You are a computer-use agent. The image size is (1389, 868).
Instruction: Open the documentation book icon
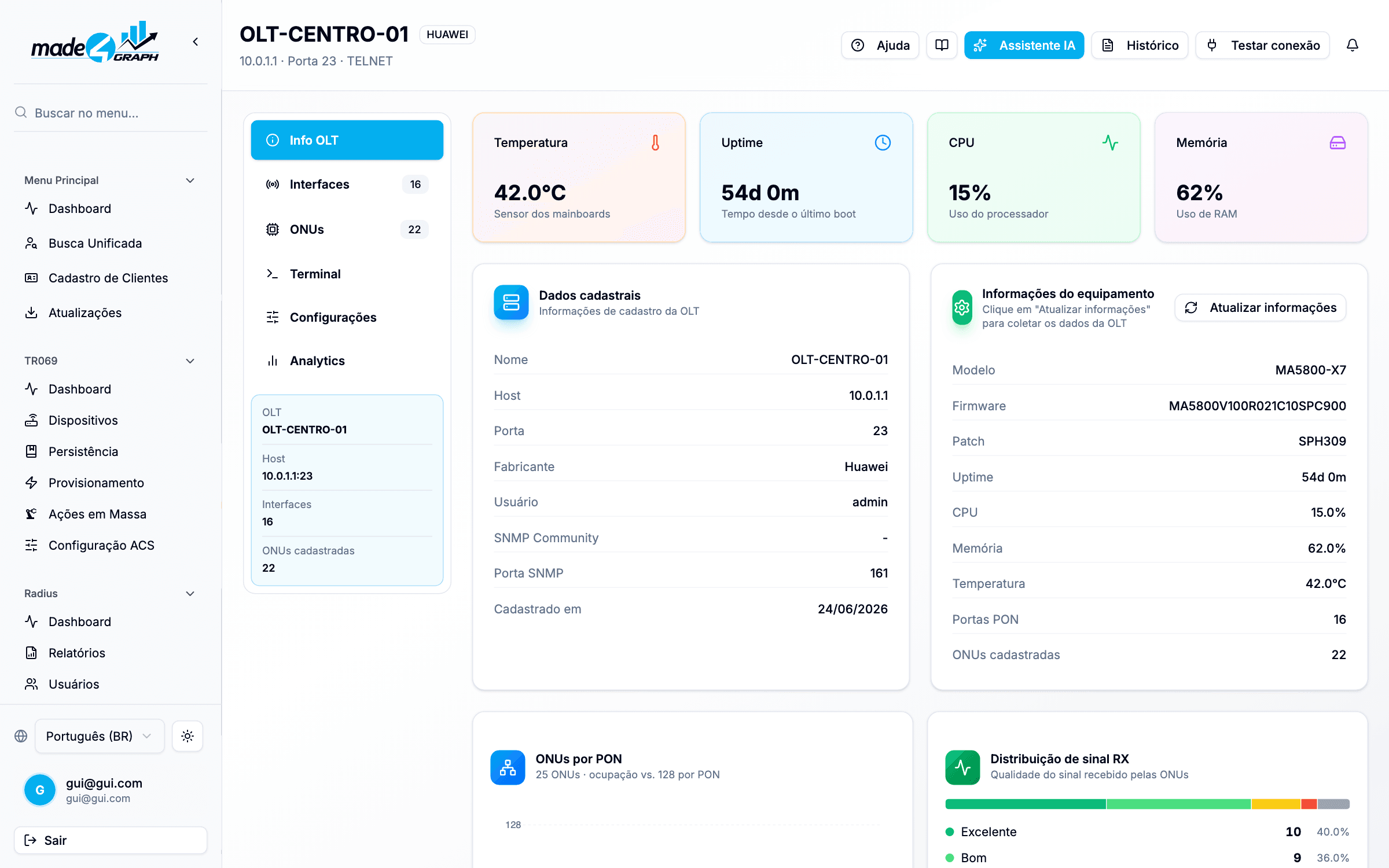point(942,45)
